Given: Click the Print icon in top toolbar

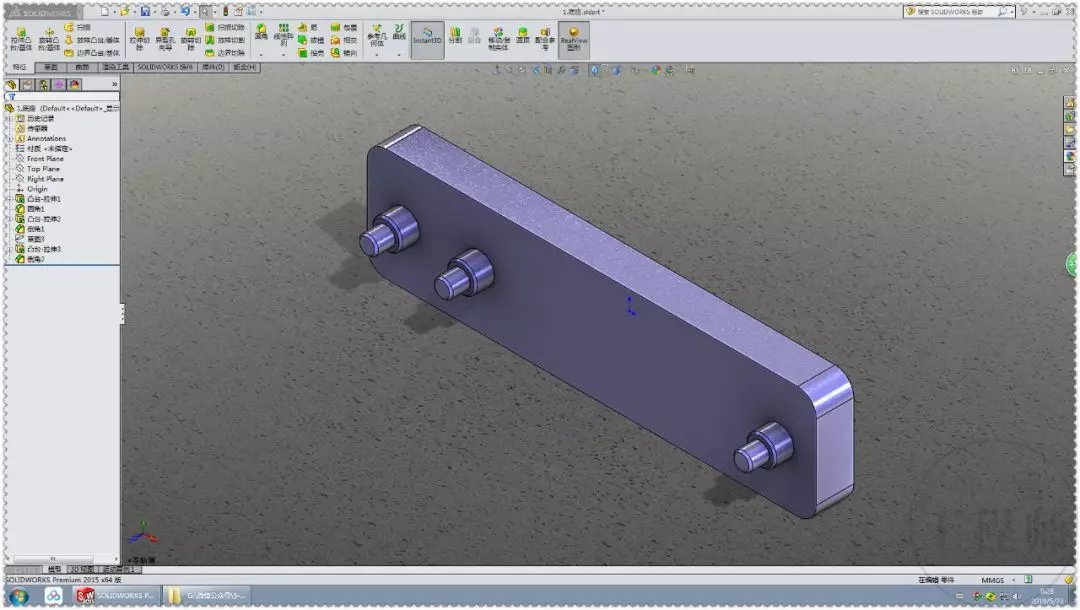Looking at the screenshot, I should (x=165, y=12).
